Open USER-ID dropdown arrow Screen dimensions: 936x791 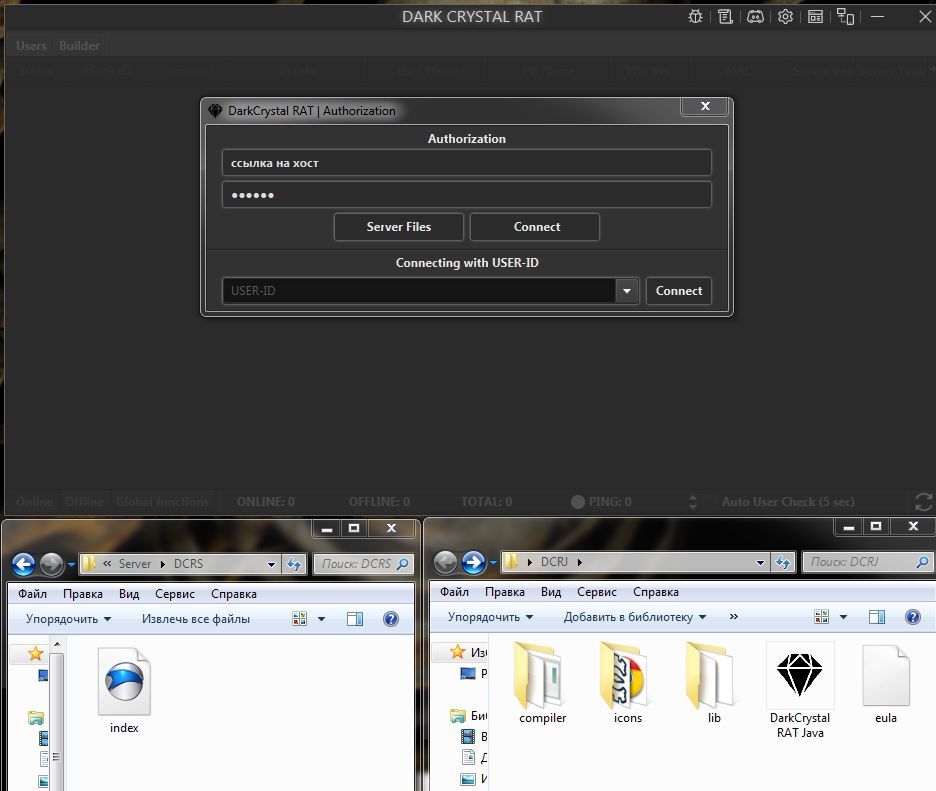(x=627, y=291)
